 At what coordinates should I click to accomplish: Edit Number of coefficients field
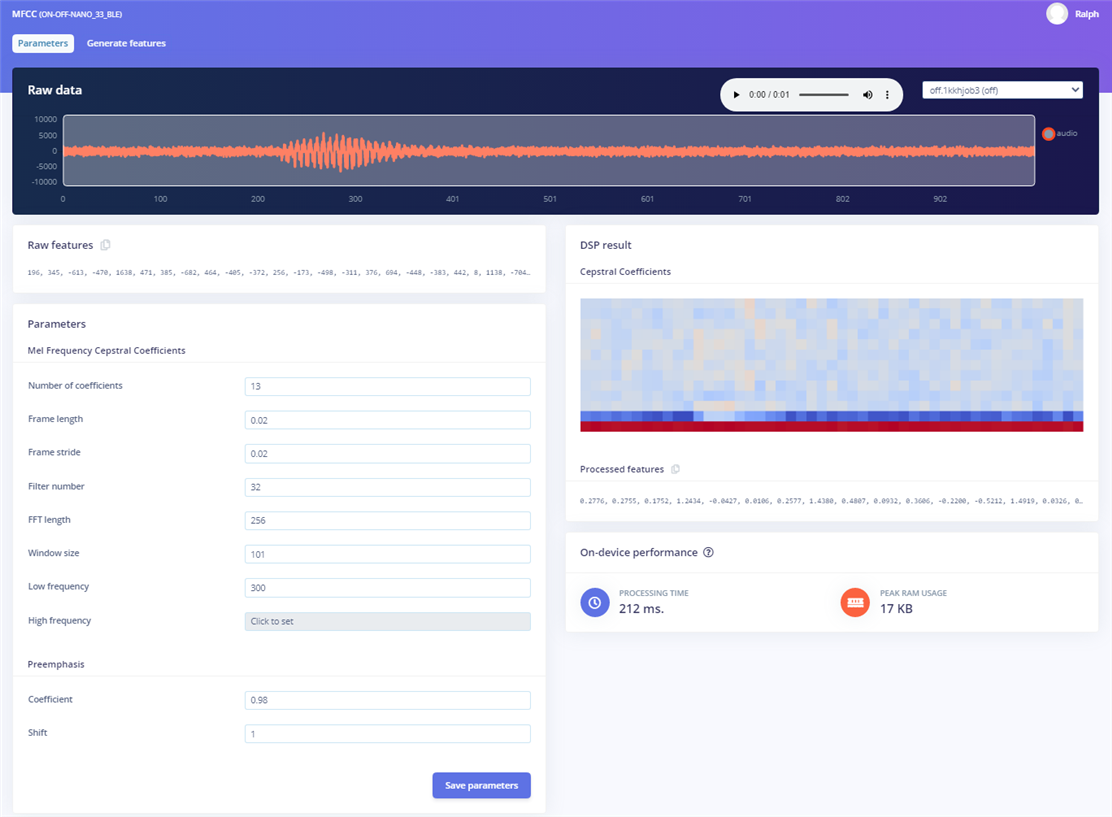(x=387, y=386)
